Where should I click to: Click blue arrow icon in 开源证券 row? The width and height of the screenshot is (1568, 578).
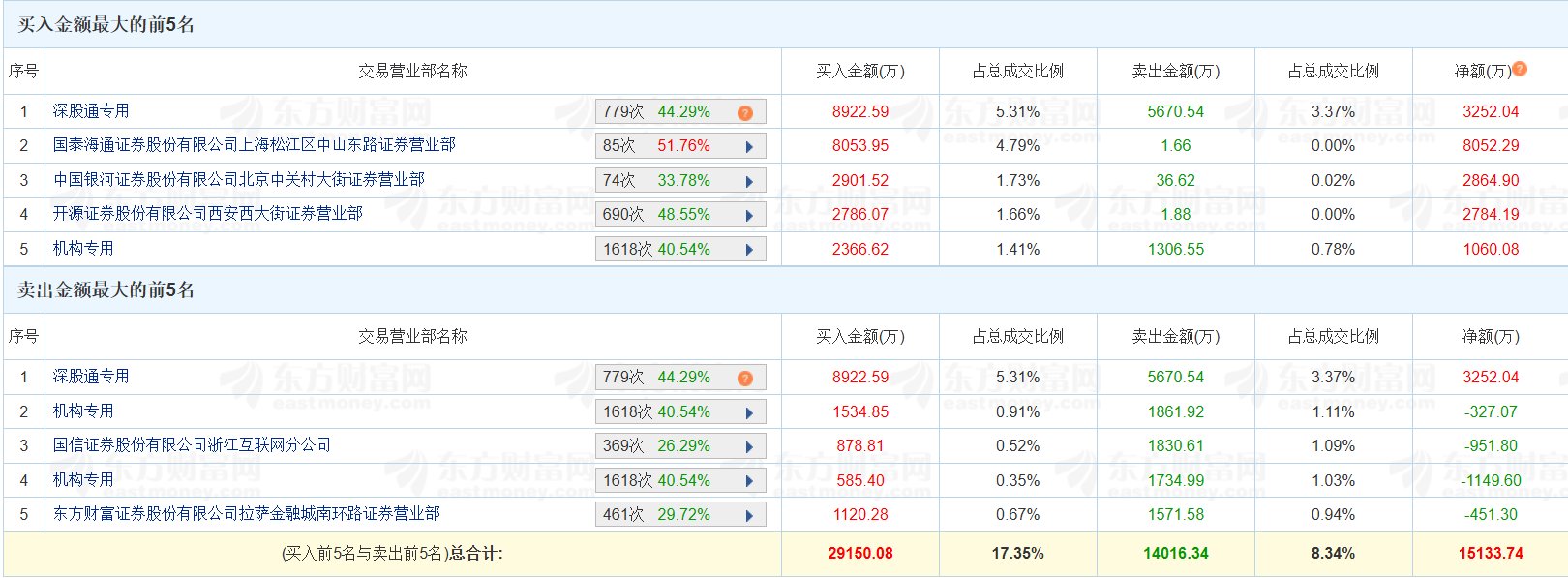pos(748,215)
